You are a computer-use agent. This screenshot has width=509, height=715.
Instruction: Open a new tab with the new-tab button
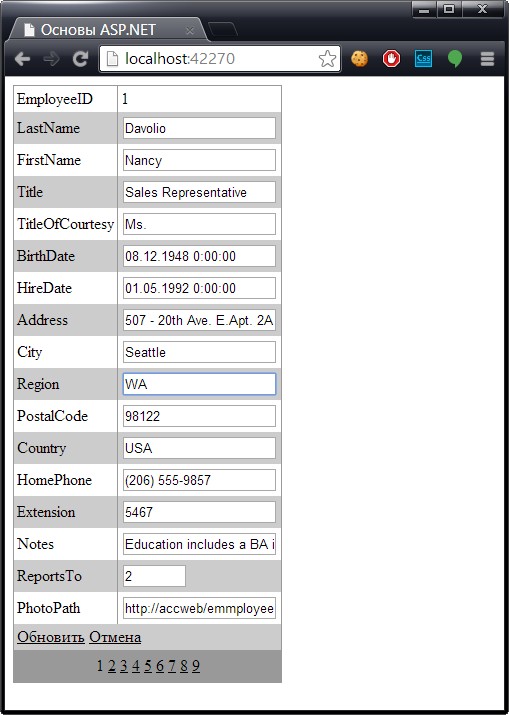pyautogui.click(x=223, y=29)
